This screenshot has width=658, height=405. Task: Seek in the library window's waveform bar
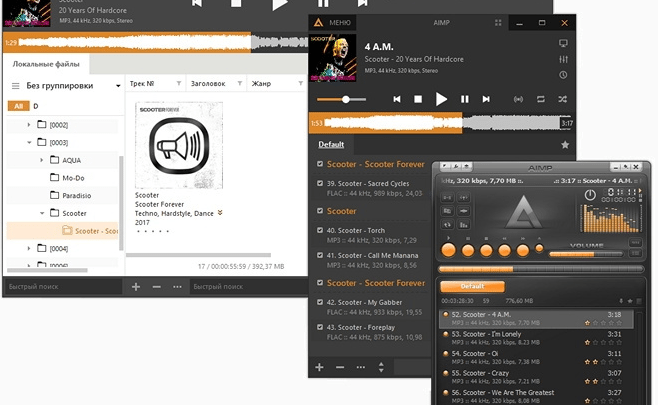tap(155, 42)
